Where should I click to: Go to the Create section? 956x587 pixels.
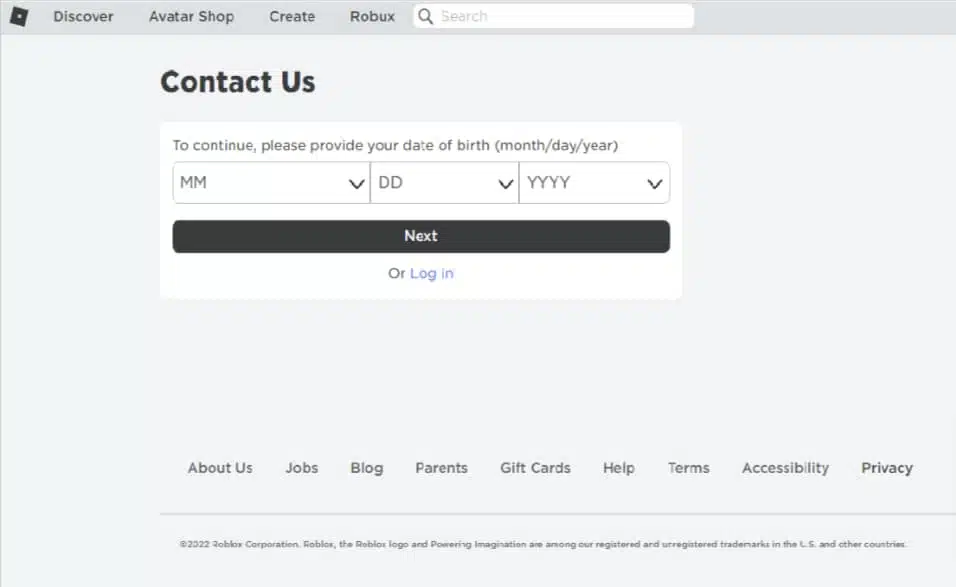click(291, 16)
